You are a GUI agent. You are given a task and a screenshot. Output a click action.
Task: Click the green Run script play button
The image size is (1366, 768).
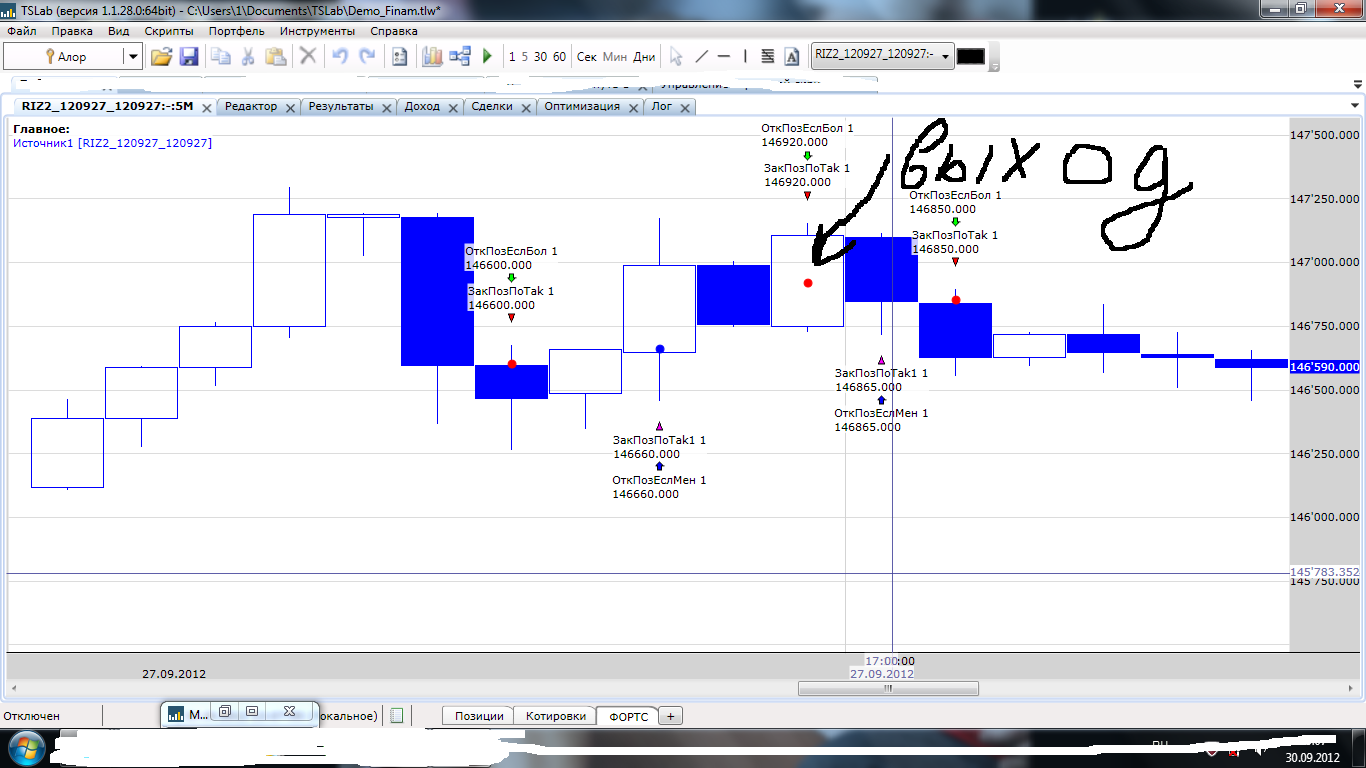487,57
